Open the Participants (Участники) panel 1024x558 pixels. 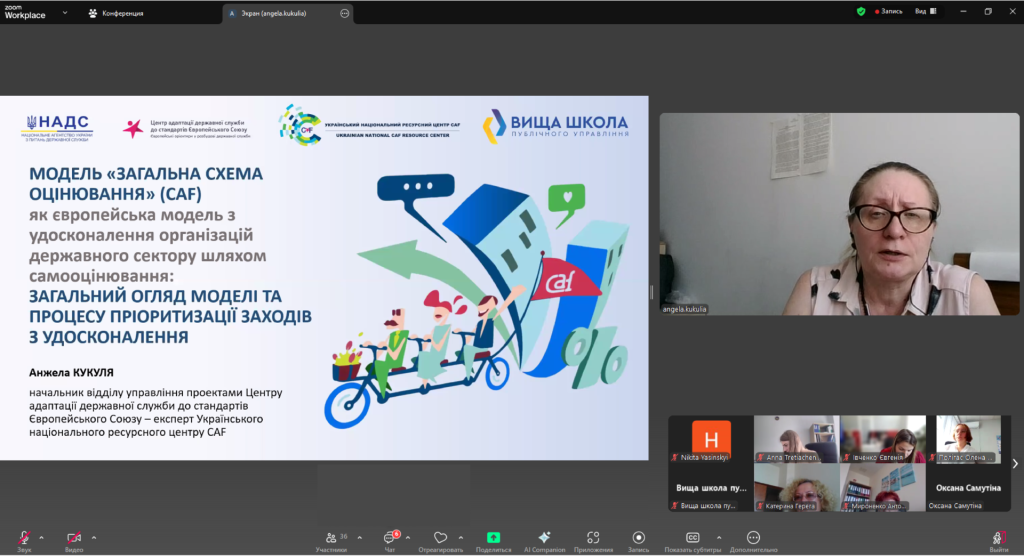click(x=331, y=538)
